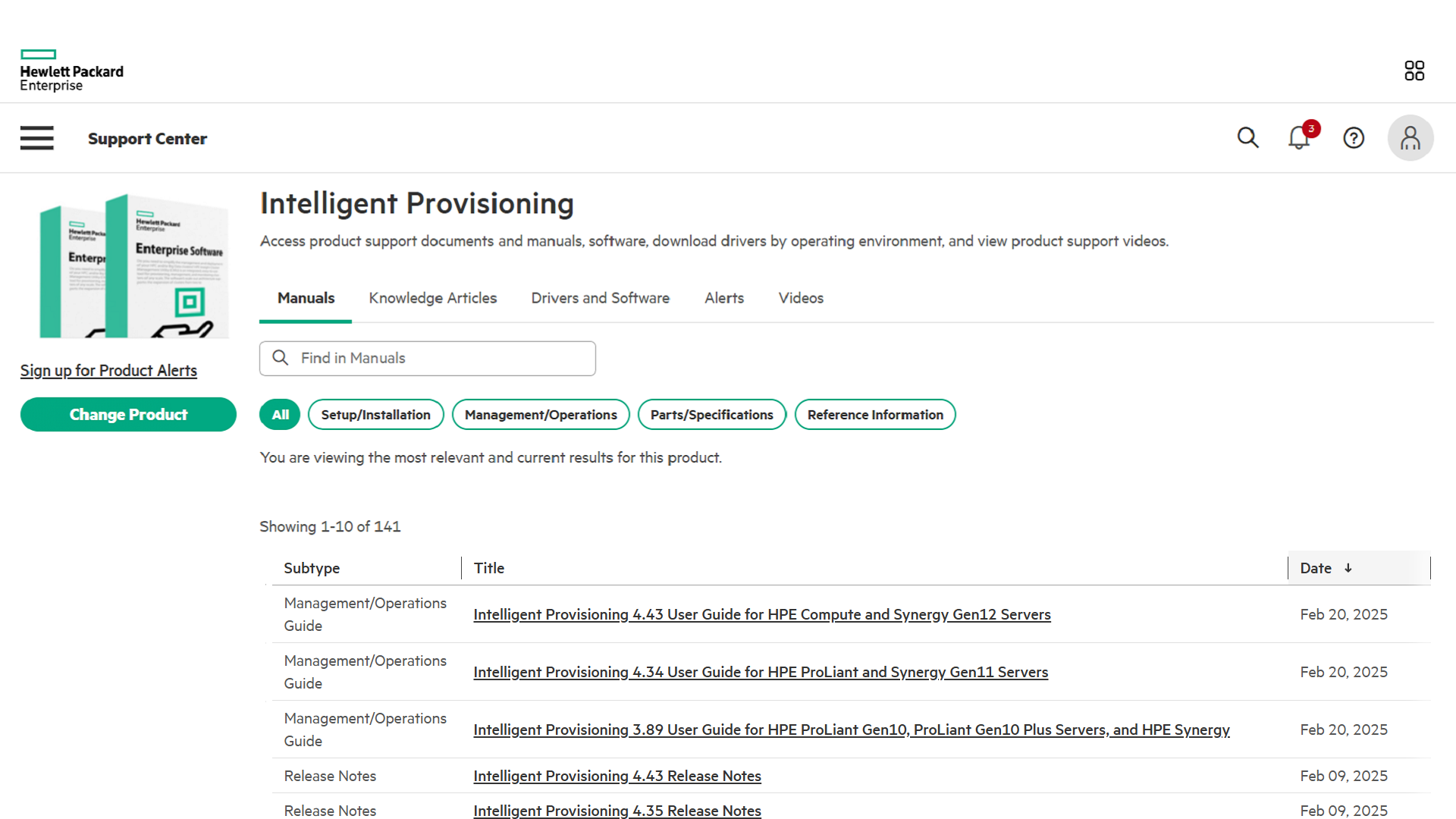Open the notifications bell icon
Screen dimensions: 1456x819
pyautogui.click(x=1299, y=138)
